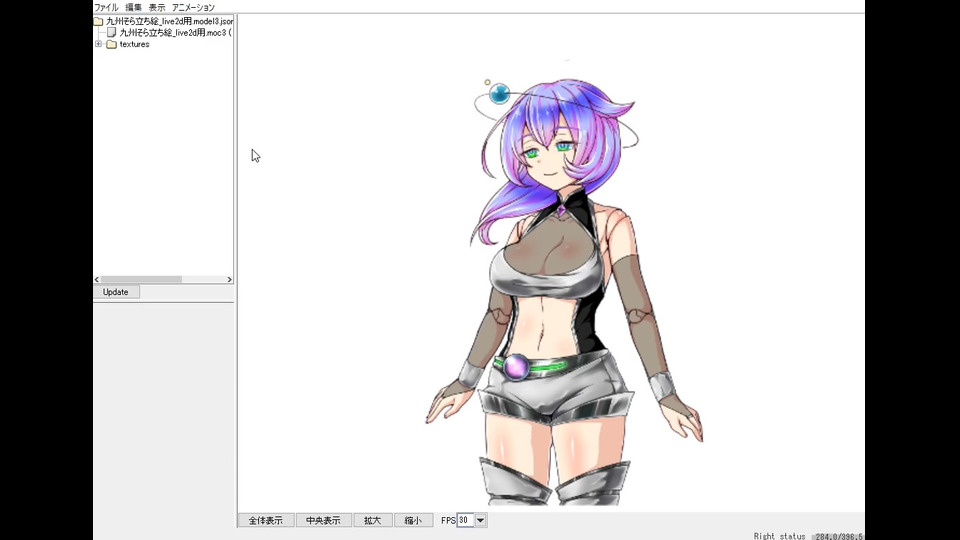
Task: Click the Right status text in status bar
Action: click(x=779, y=536)
